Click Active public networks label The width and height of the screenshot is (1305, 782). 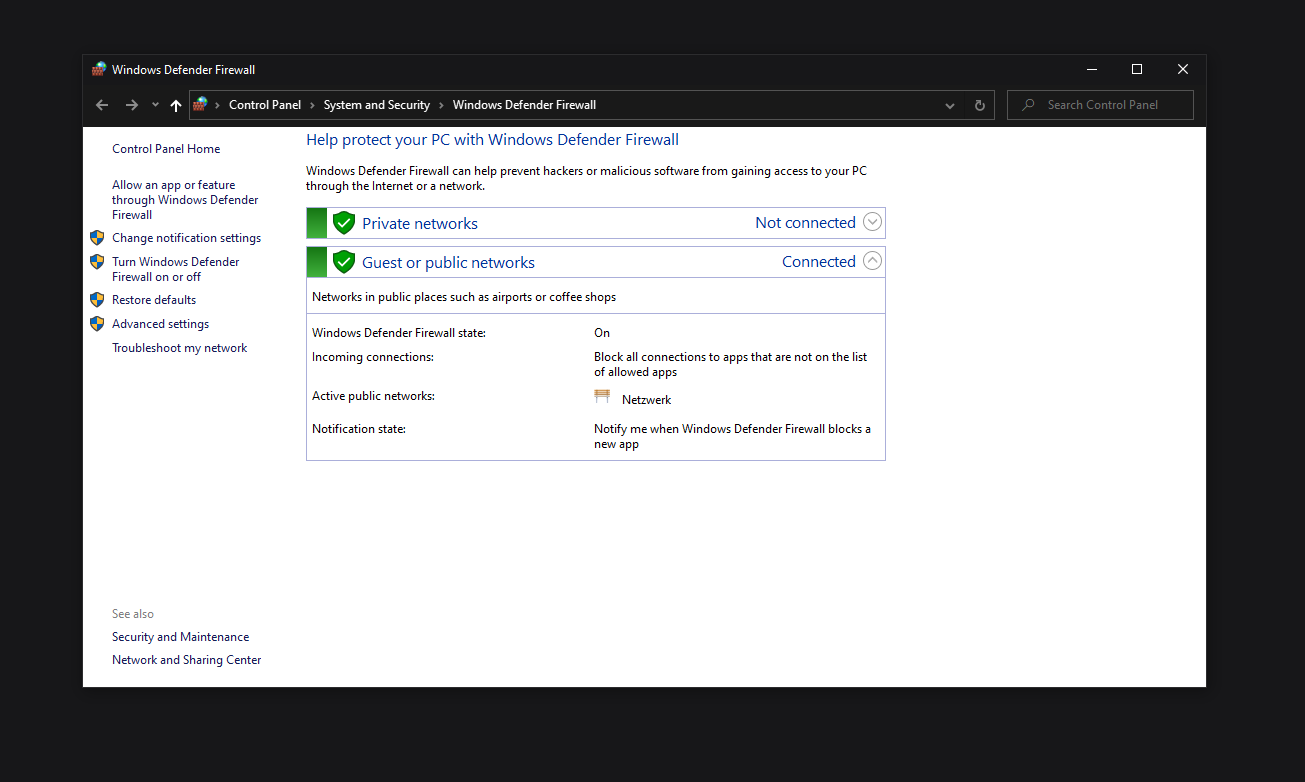pos(373,396)
